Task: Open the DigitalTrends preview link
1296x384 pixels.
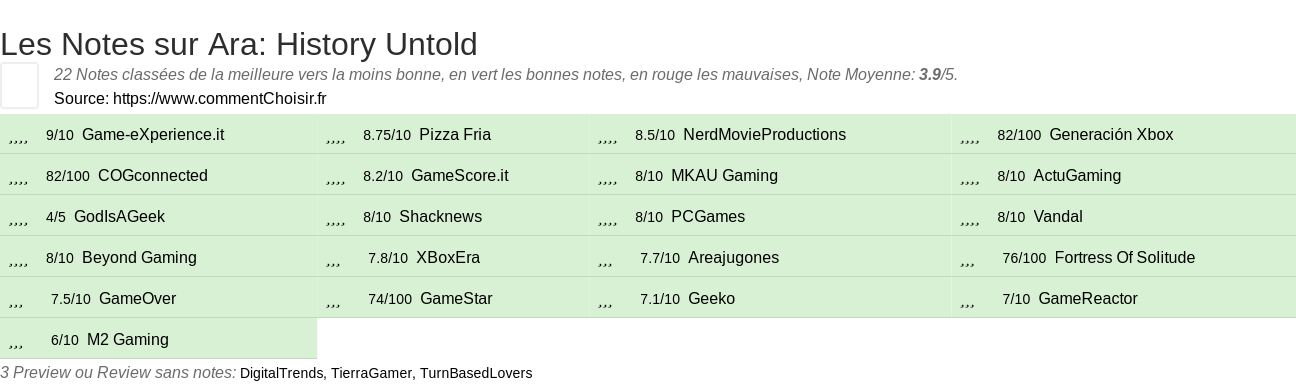Action: pos(282,373)
